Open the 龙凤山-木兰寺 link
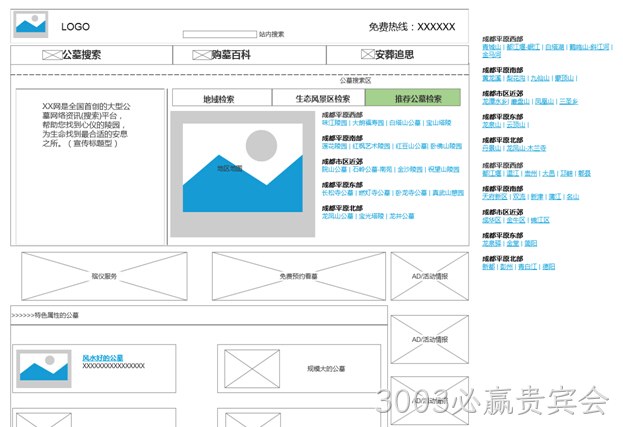623x427 pixels. (526, 149)
